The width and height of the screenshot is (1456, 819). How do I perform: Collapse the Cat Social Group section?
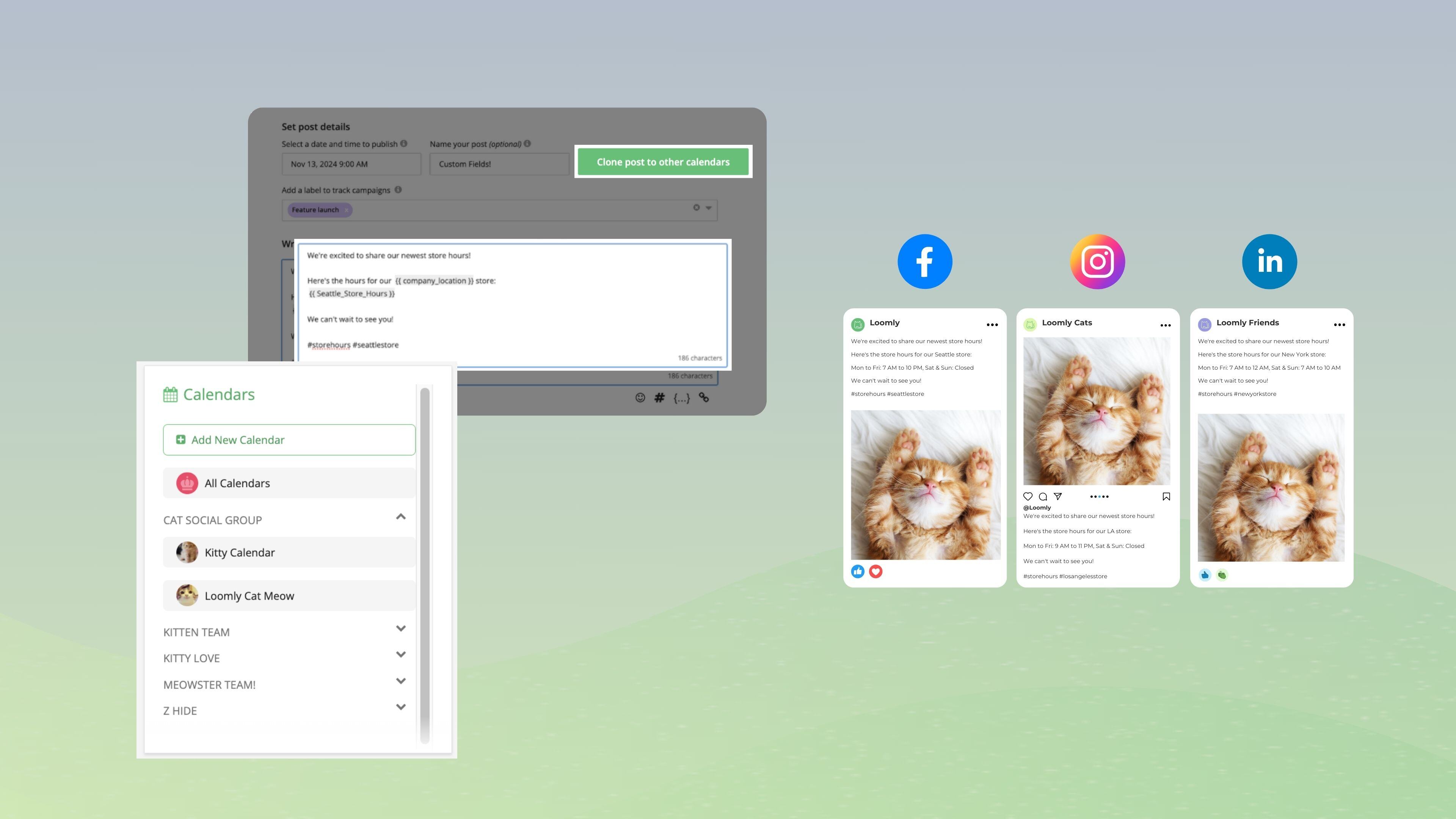[401, 516]
